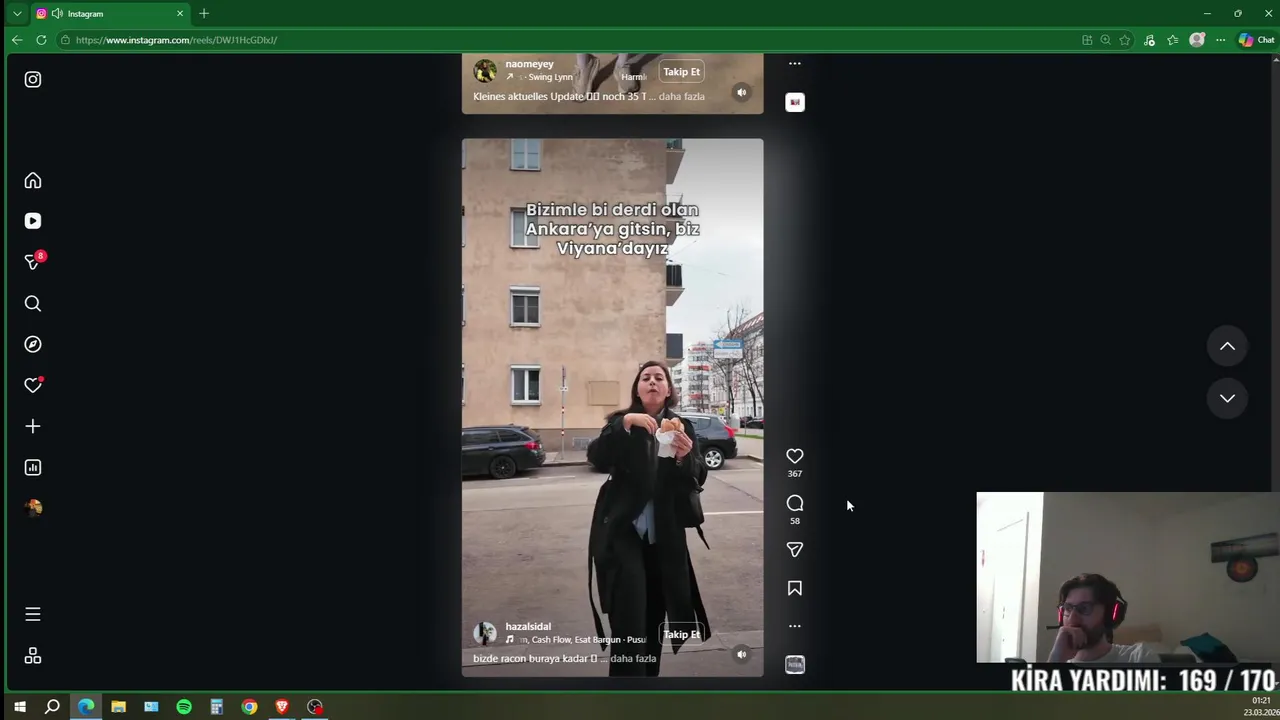
Task: Open a new browser tab
Action: click(204, 14)
